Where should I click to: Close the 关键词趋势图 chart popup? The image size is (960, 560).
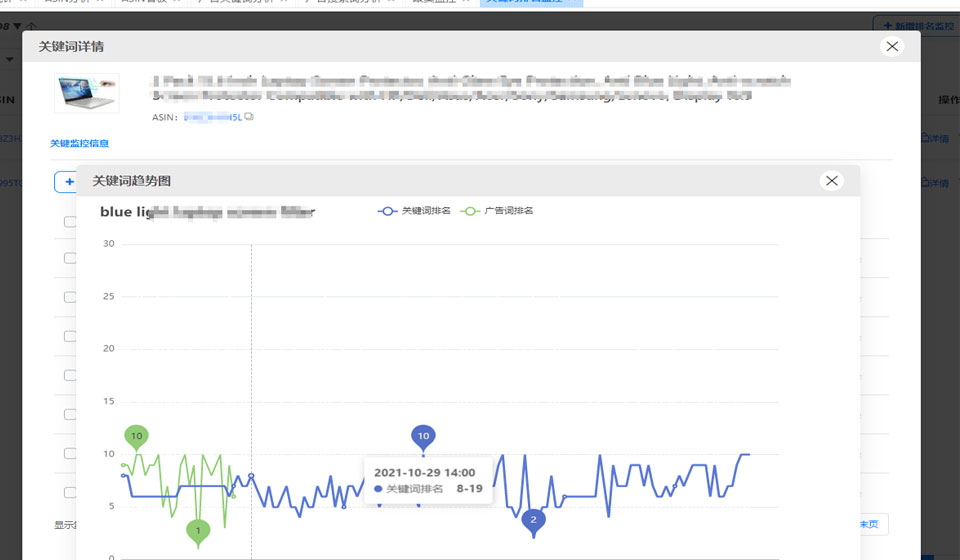tap(831, 181)
